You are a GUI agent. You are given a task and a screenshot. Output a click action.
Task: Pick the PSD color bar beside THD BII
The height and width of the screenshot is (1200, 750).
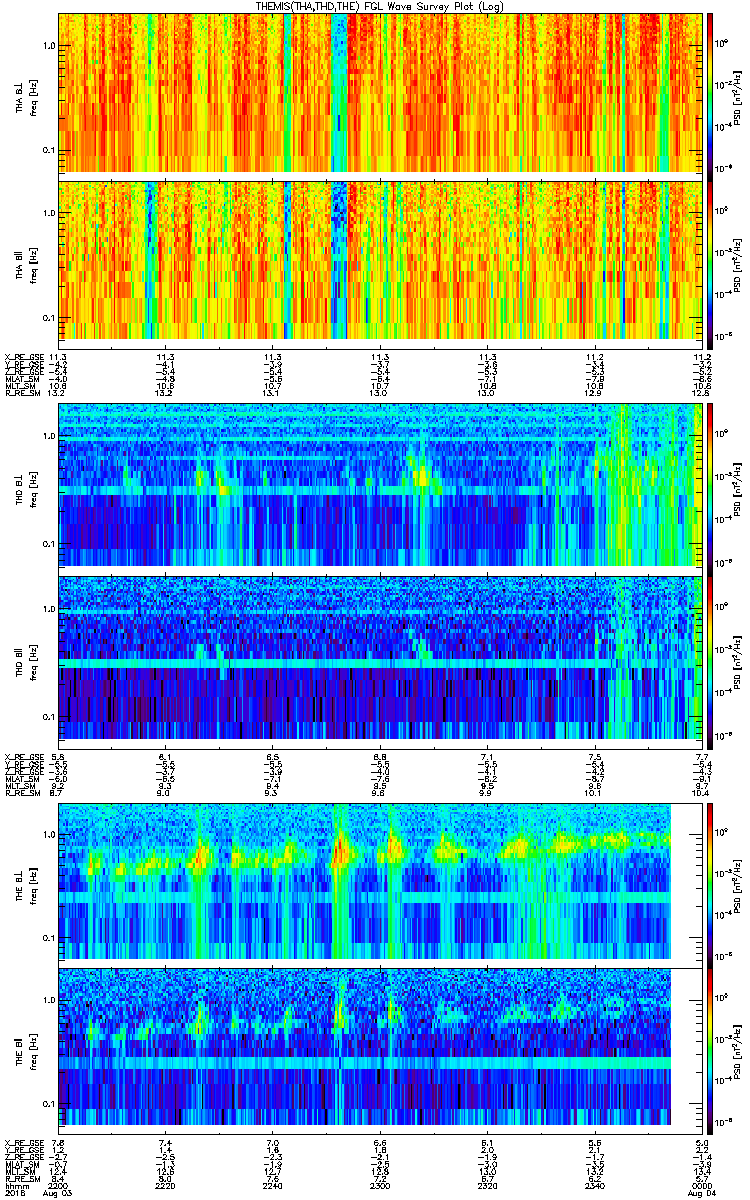pyautogui.click(x=711, y=657)
